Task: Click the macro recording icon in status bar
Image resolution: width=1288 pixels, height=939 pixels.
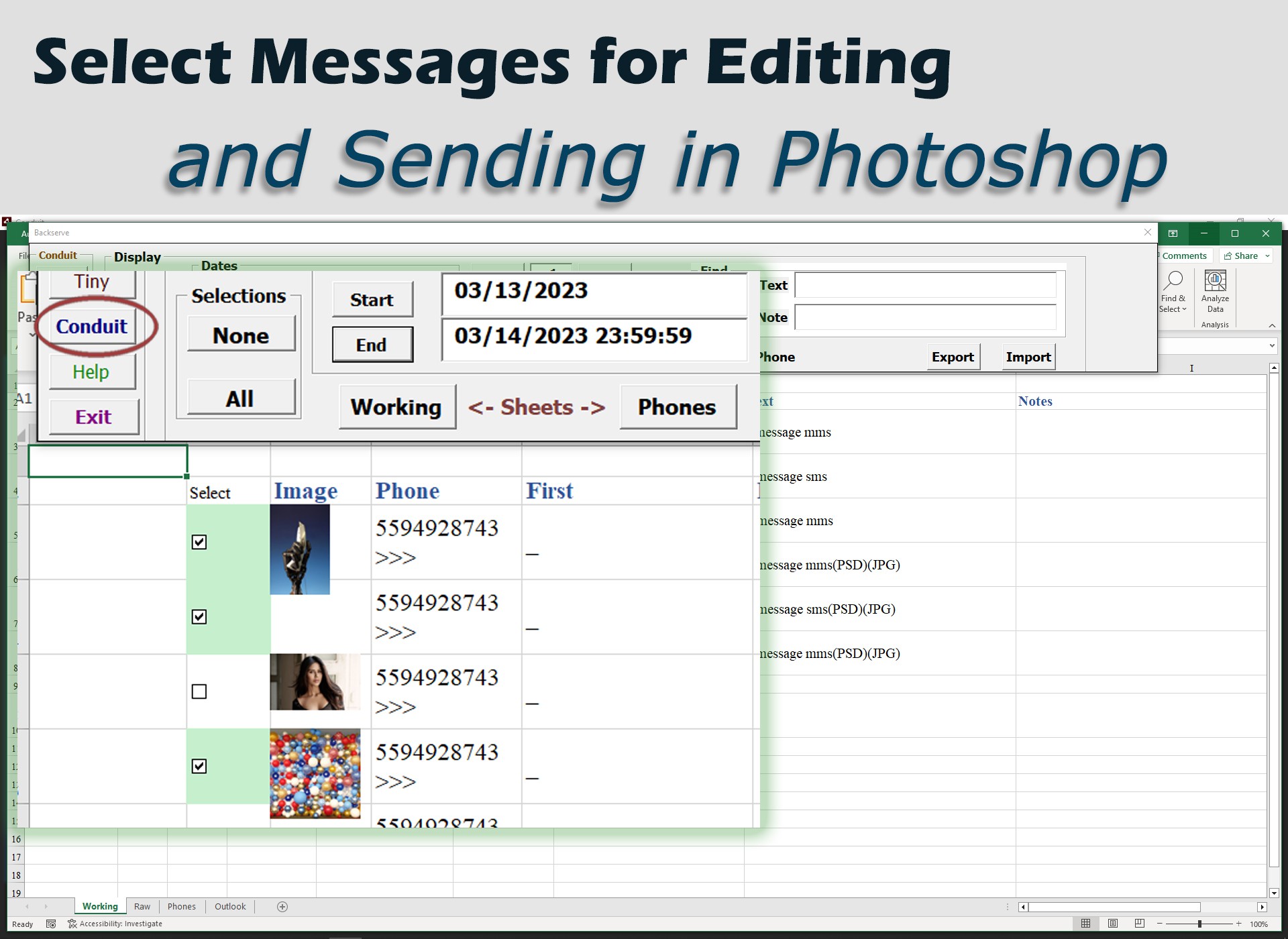Action: 51,924
